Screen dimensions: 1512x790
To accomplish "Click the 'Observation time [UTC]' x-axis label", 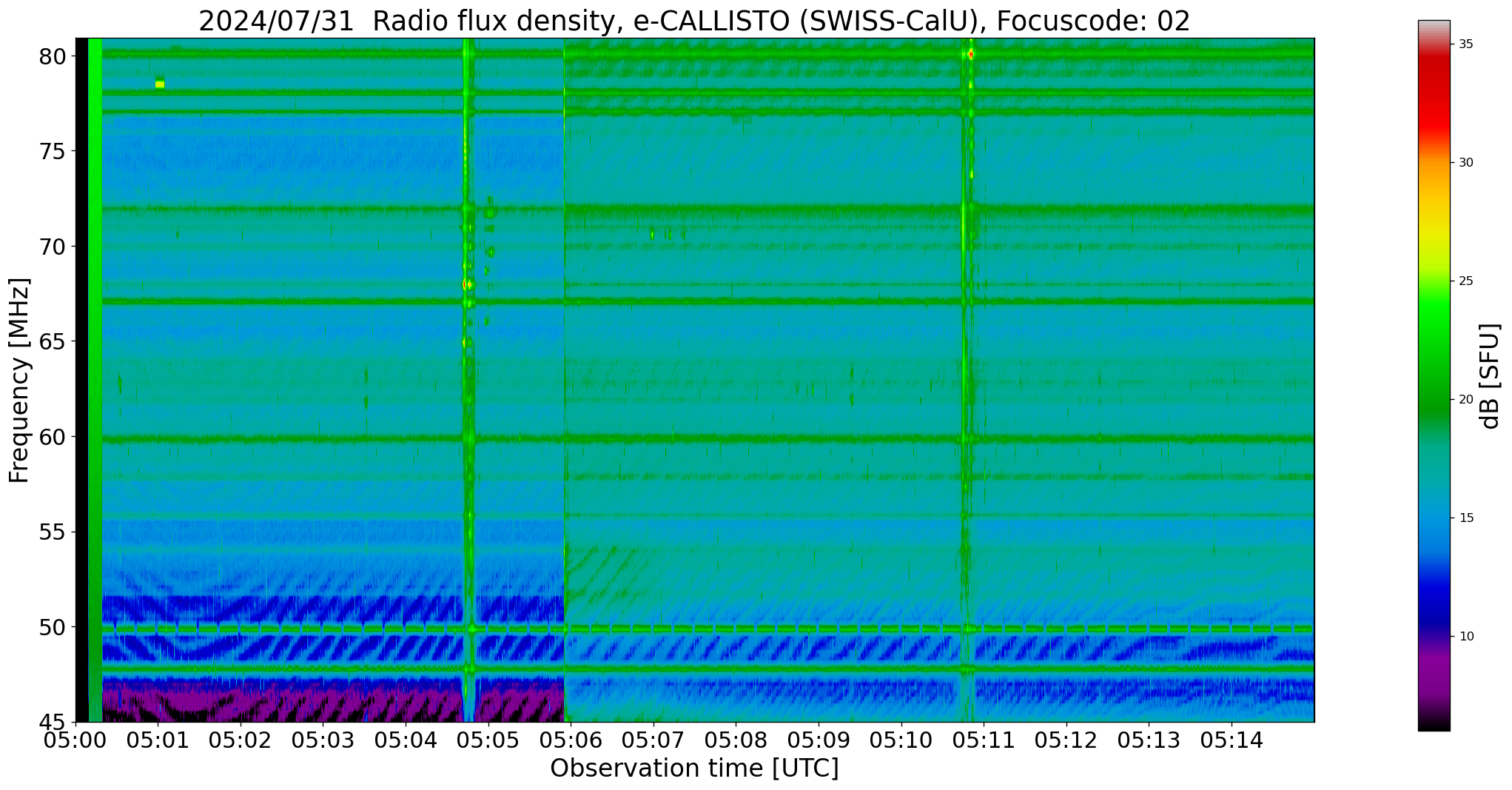I will click(x=694, y=769).
